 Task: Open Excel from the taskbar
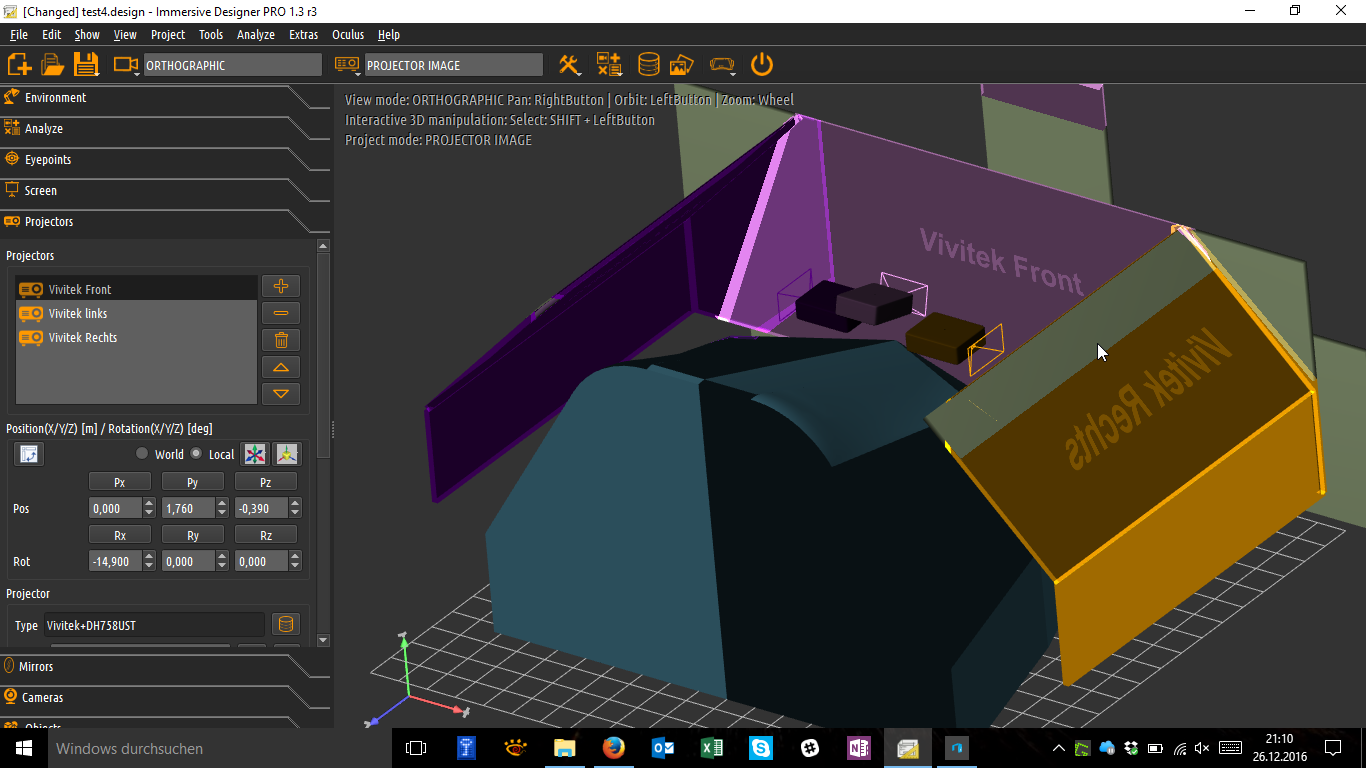(x=711, y=748)
